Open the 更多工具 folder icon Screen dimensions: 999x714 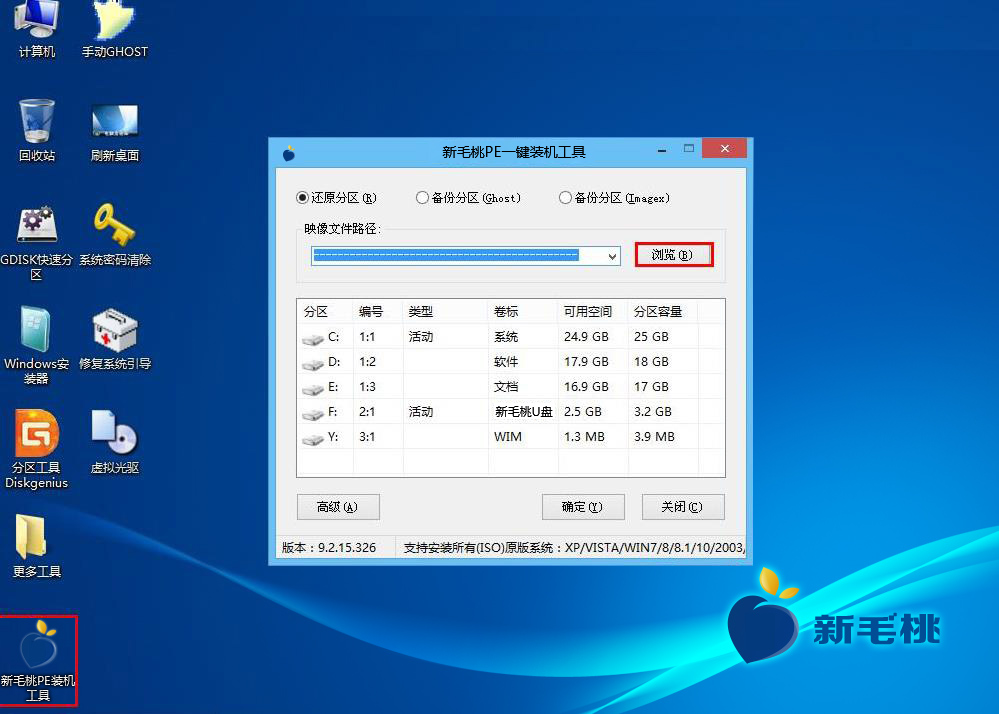[x=36, y=546]
